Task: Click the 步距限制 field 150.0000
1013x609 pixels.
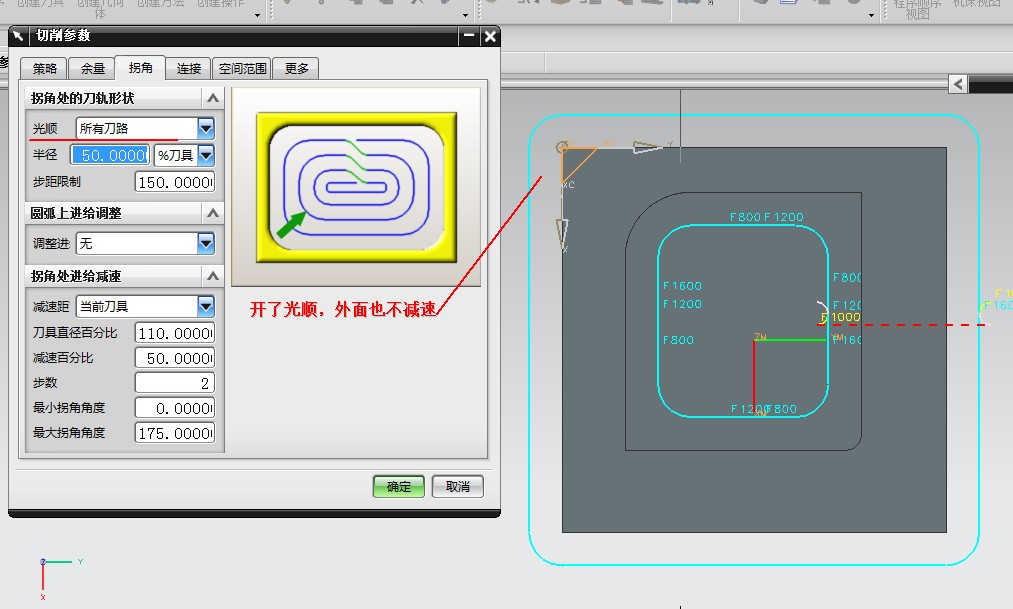Action: 175,182
